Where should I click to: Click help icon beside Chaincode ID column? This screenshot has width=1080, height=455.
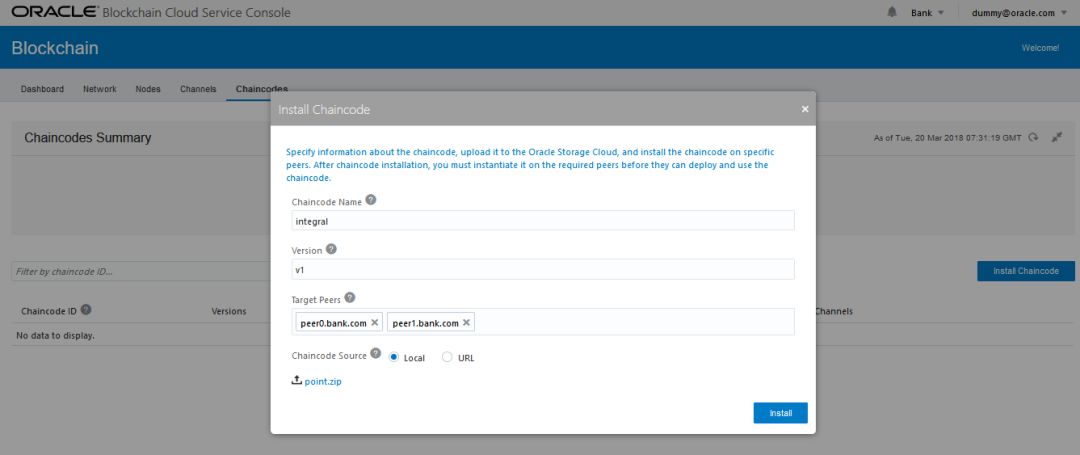click(86, 311)
